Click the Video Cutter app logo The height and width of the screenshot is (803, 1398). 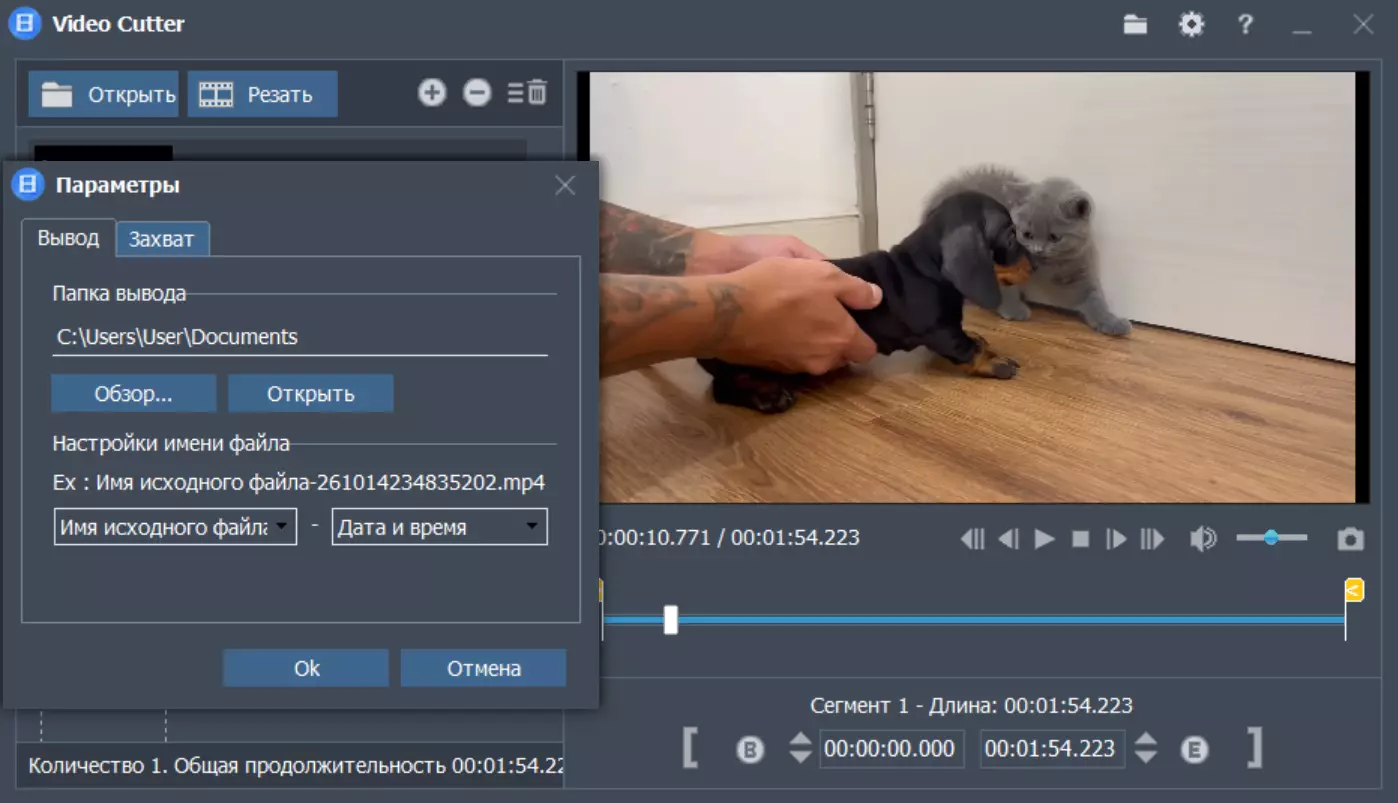24,24
